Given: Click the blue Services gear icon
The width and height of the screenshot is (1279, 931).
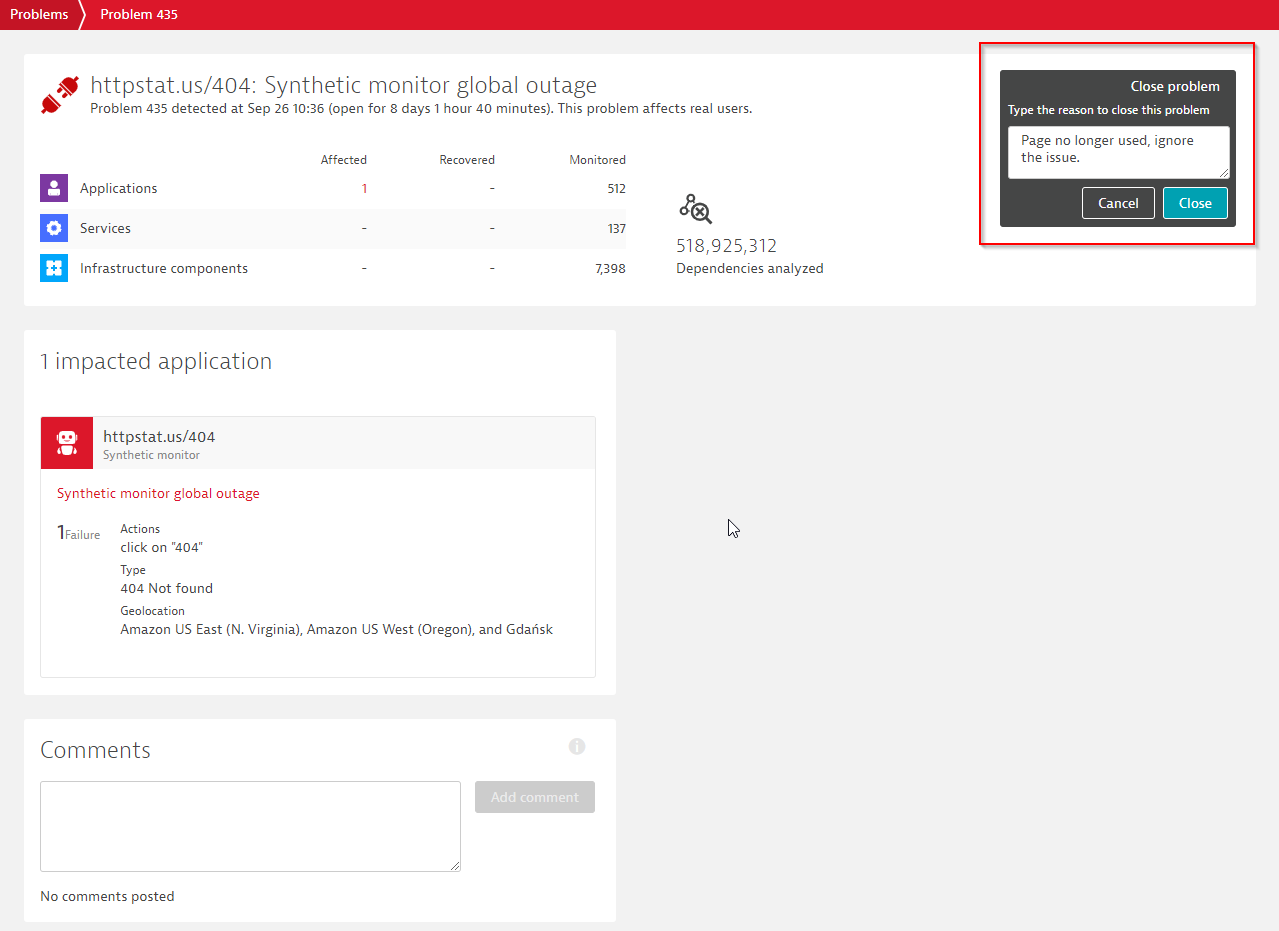Looking at the screenshot, I should (54, 228).
